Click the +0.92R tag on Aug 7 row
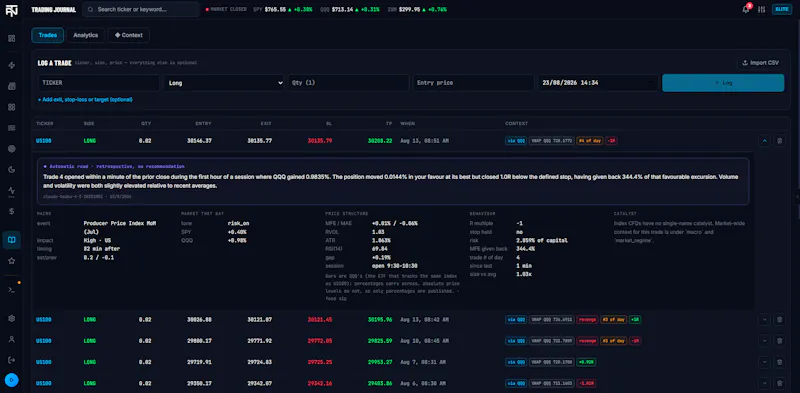Image resolution: width=800 pixels, height=393 pixels. click(586, 362)
